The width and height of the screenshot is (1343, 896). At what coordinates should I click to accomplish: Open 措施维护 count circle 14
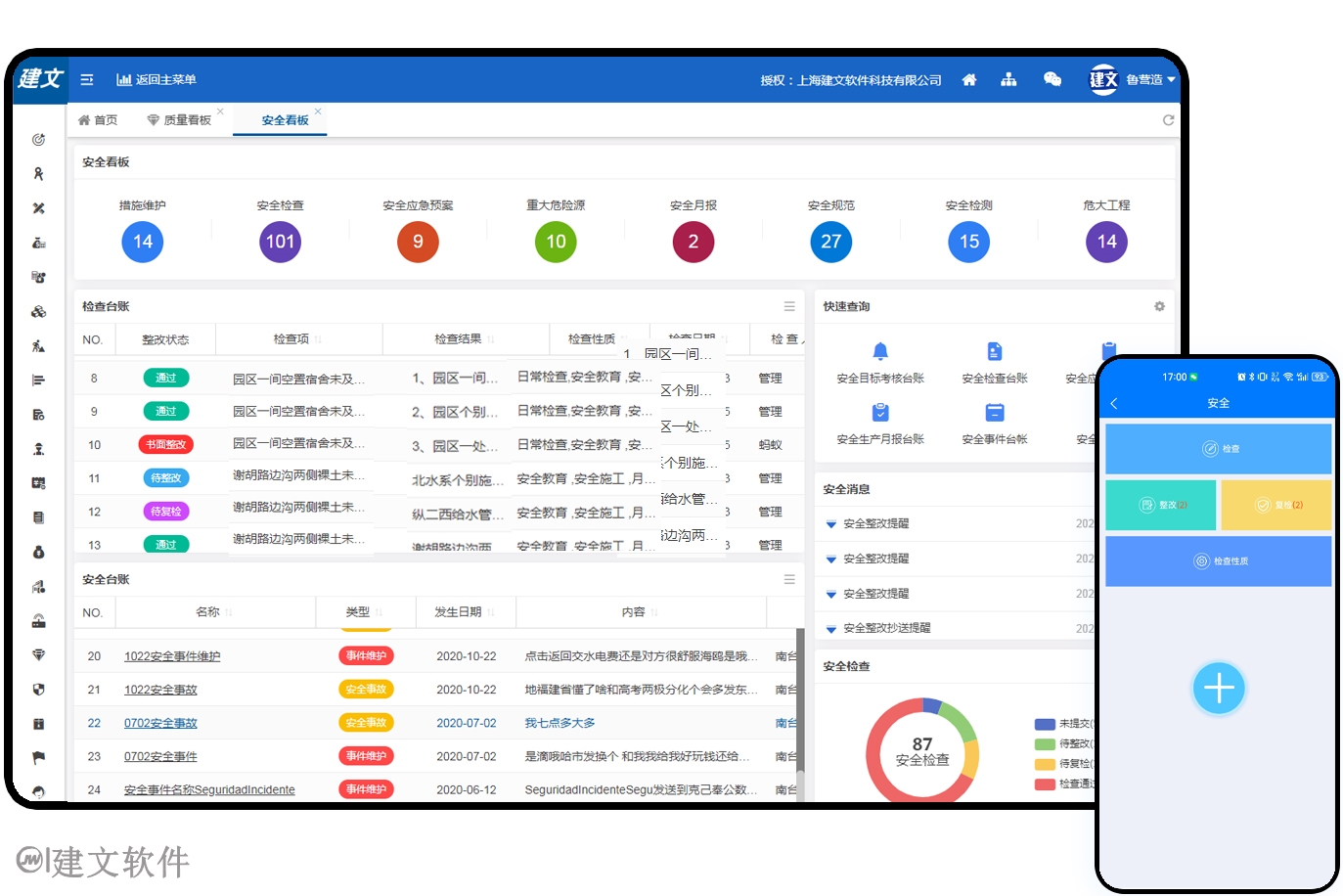143,242
